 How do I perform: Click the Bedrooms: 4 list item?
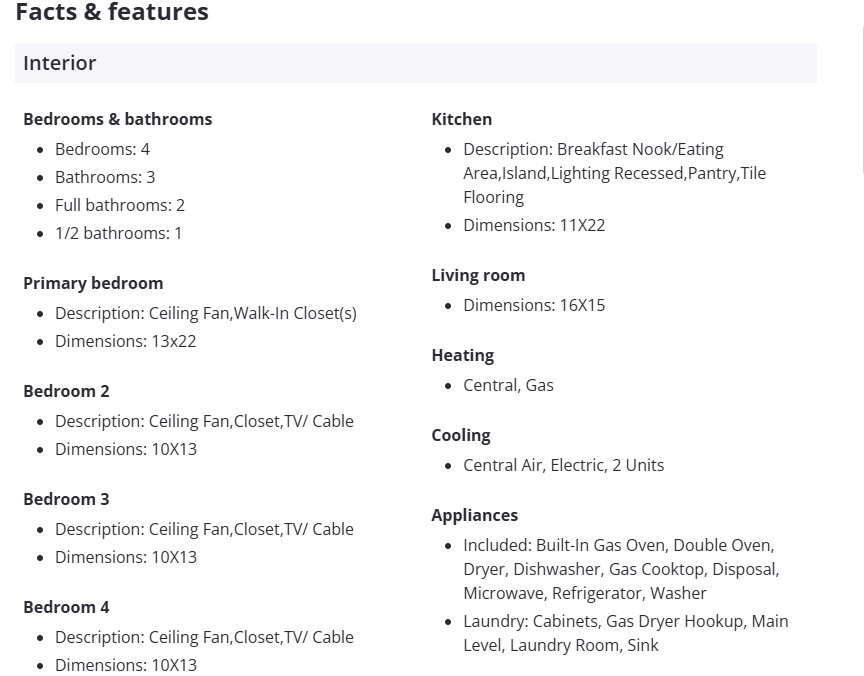102,149
